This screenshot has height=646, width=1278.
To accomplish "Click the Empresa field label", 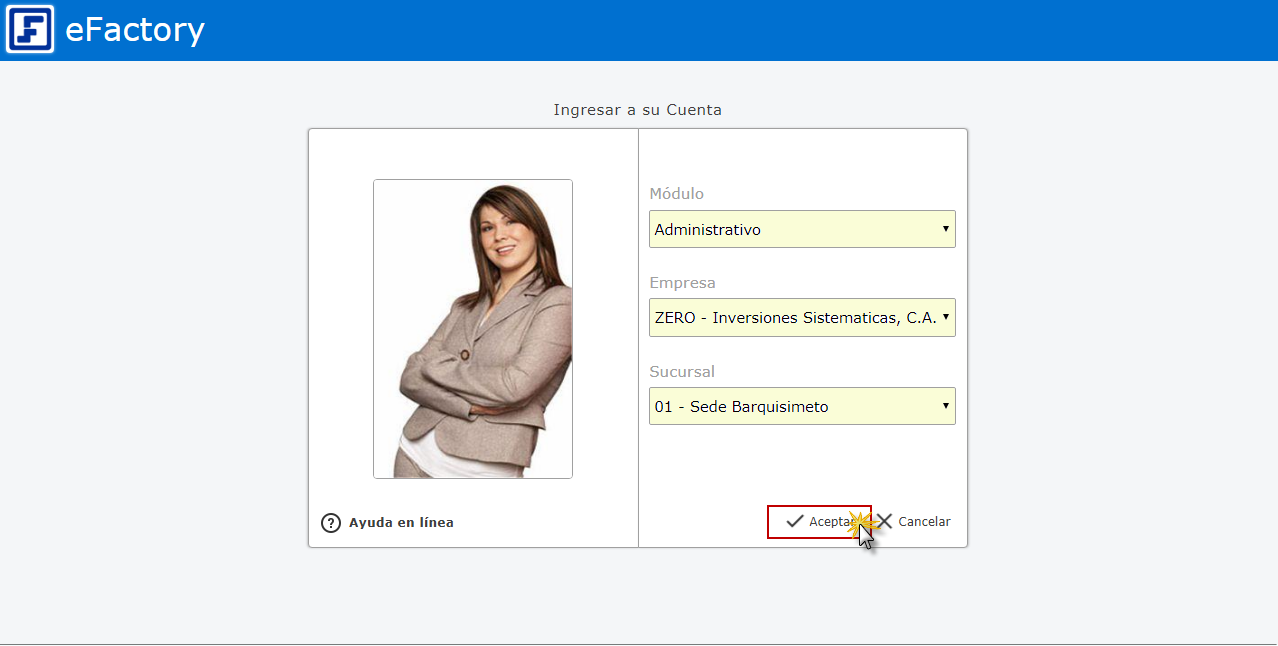I will pos(682,283).
